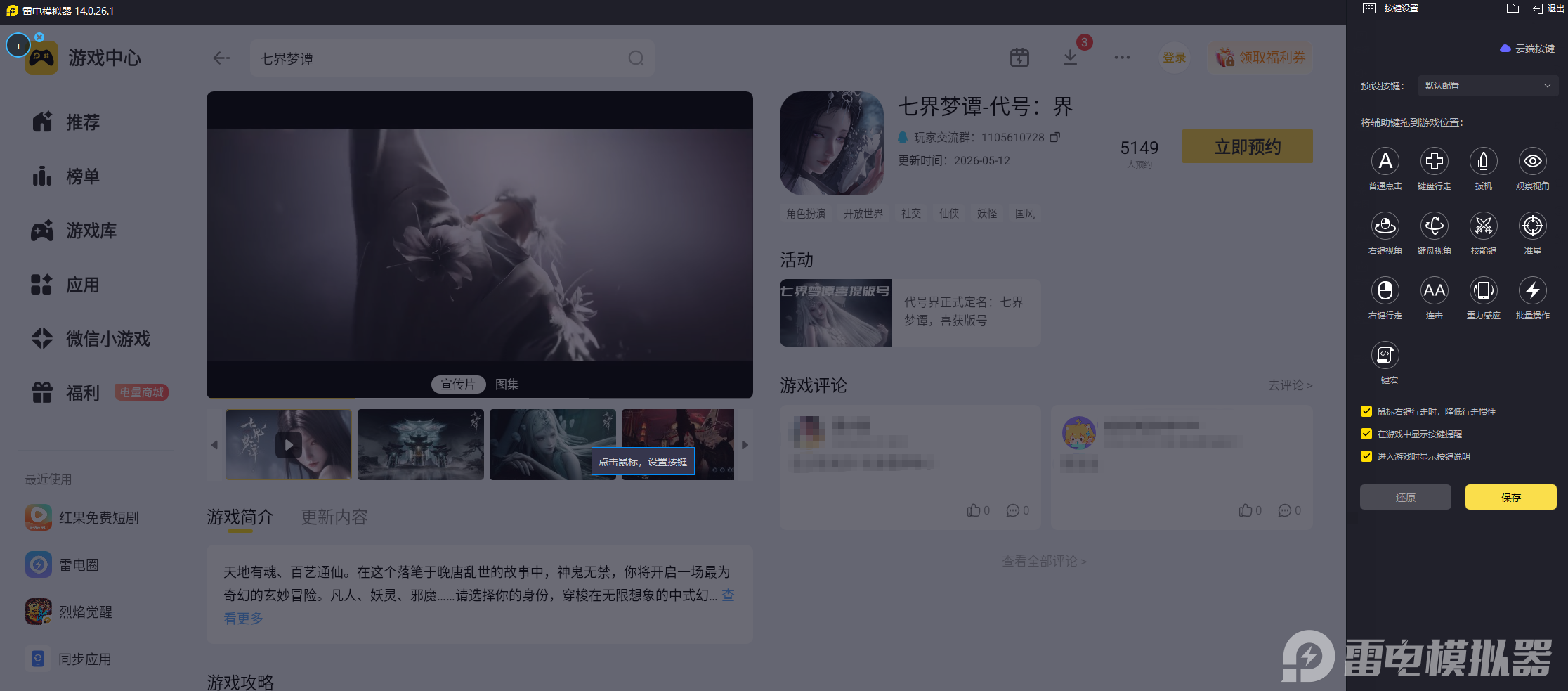Image resolution: width=1568 pixels, height=691 pixels.
Task: Open the calendar check-in icon
Action: click(x=1019, y=58)
